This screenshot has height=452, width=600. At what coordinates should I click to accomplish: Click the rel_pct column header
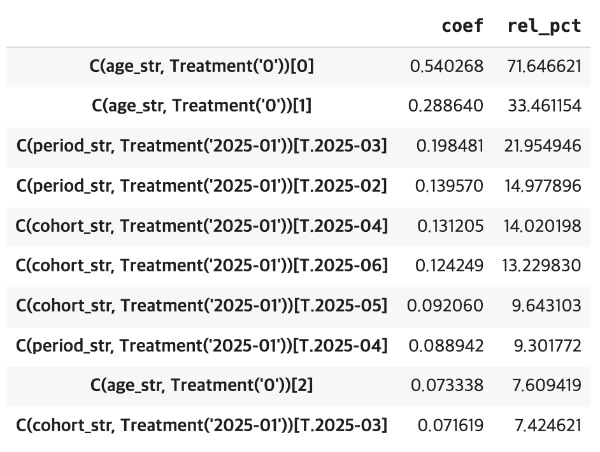tap(544, 26)
